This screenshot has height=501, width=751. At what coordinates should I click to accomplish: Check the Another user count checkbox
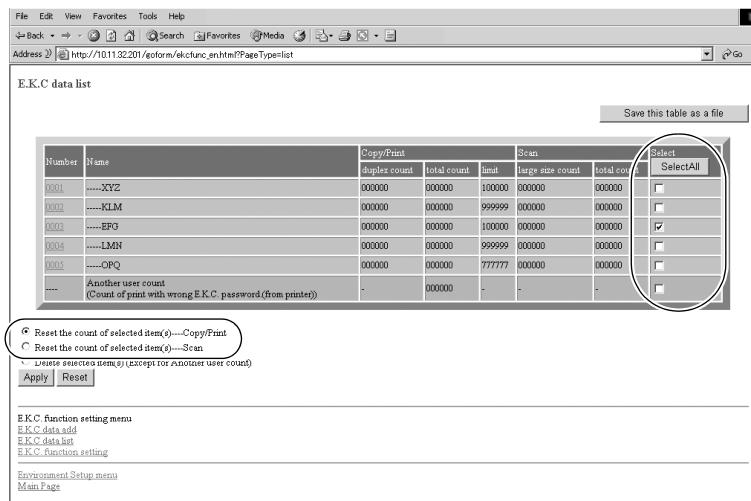tap(659, 288)
